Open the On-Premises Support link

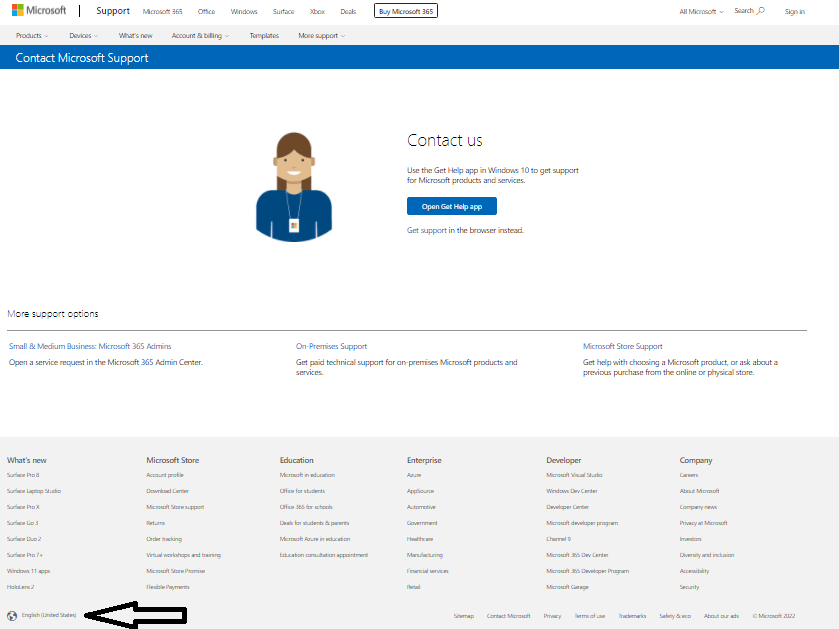tap(331, 346)
